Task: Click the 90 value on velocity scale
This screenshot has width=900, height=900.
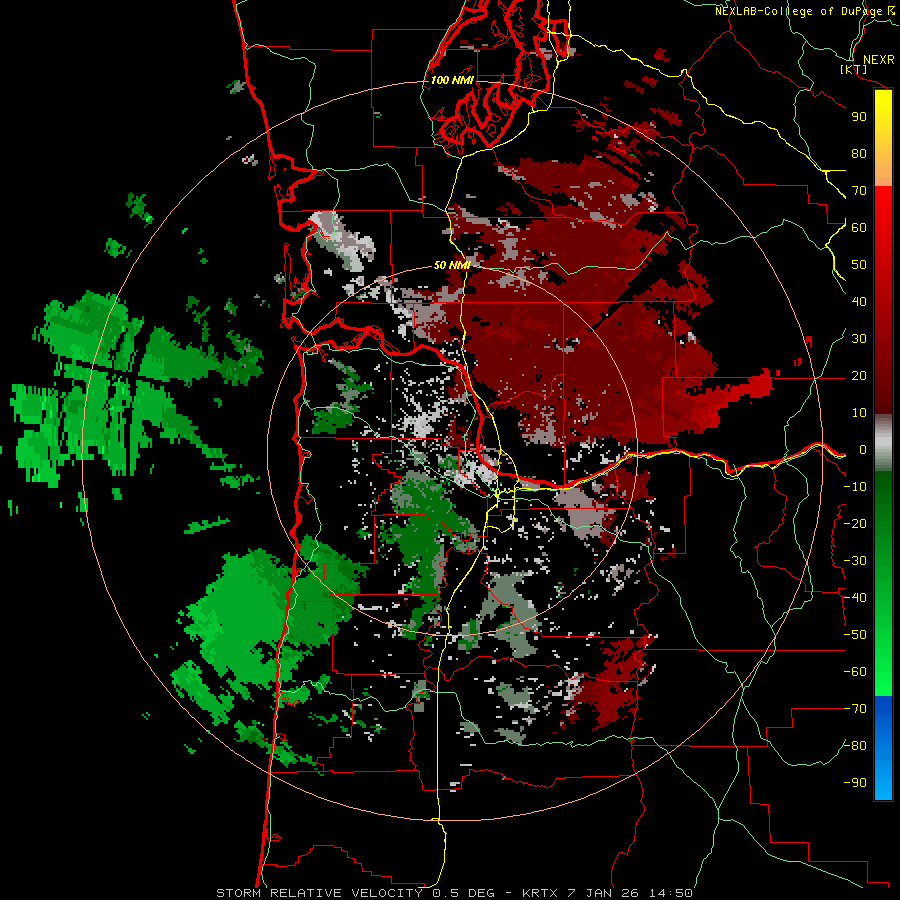Action: coord(859,117)
